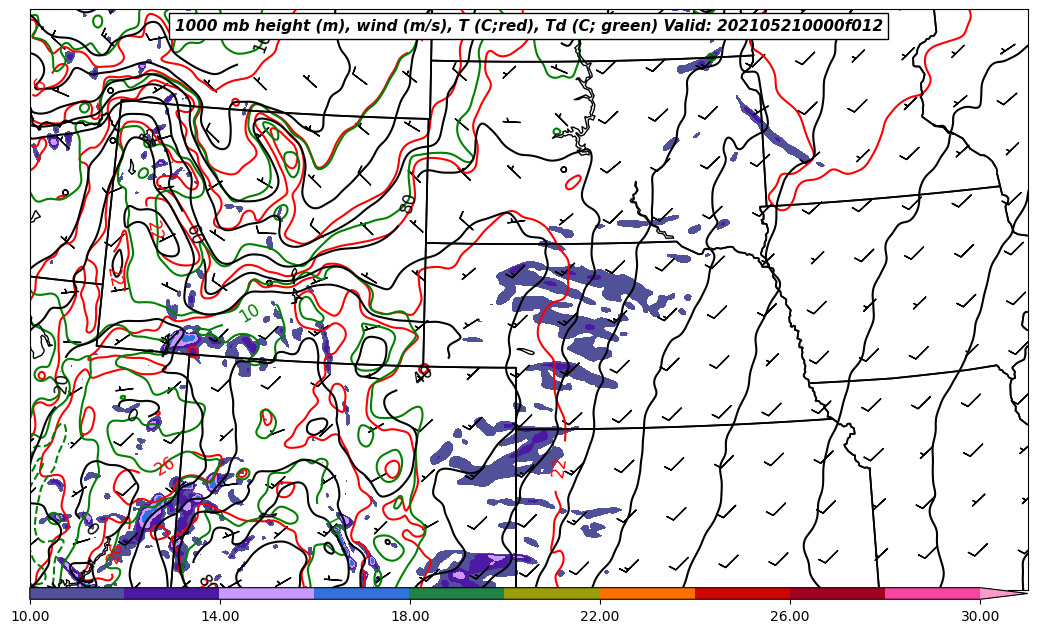
Task: Click the 22.00 colorbar tick label
Action: click(600, 616)
